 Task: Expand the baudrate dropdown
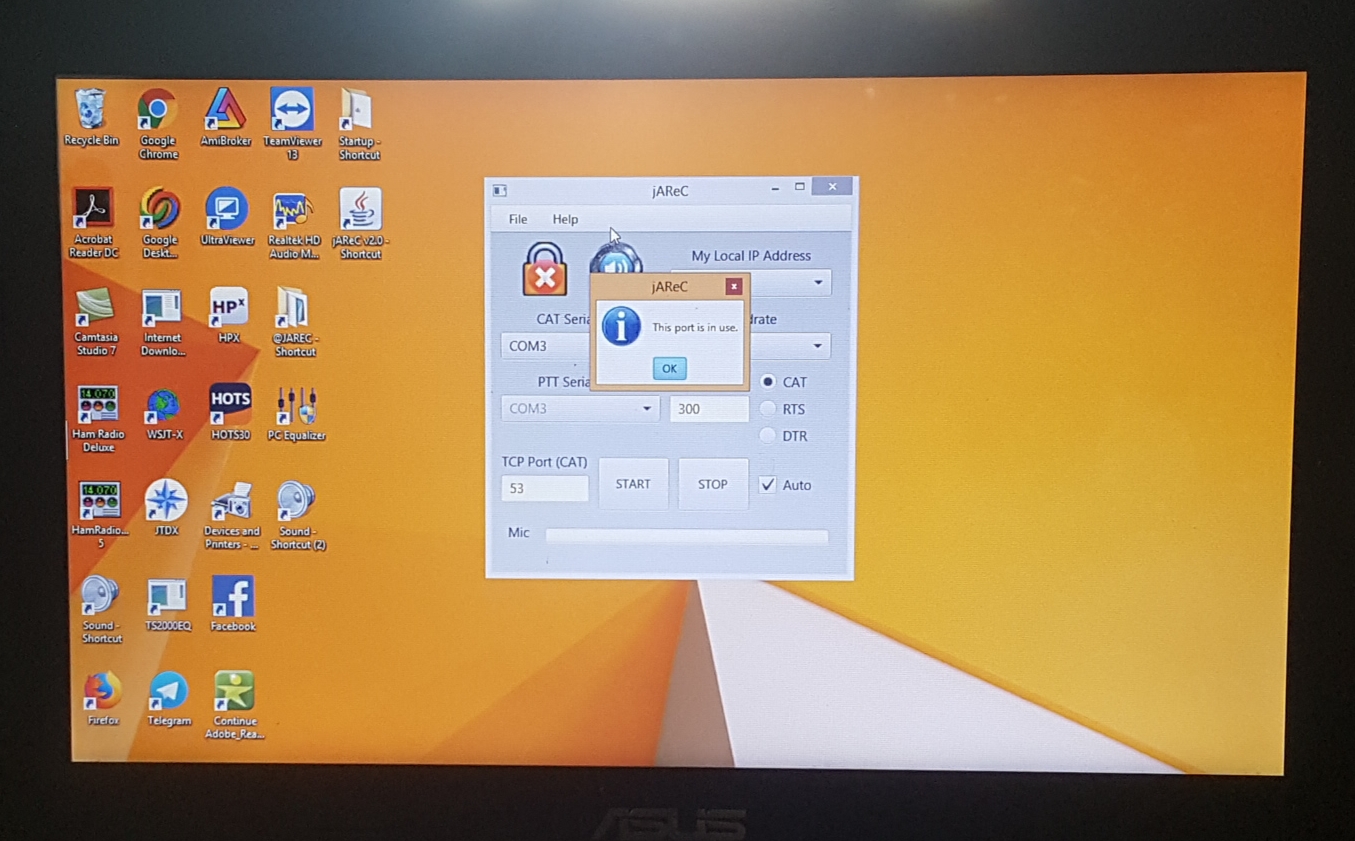[x=817, y=346]
